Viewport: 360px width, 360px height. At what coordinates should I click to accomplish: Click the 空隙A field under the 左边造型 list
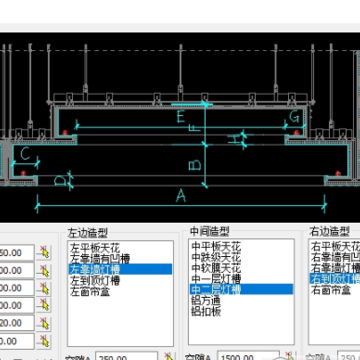[127, 356]
